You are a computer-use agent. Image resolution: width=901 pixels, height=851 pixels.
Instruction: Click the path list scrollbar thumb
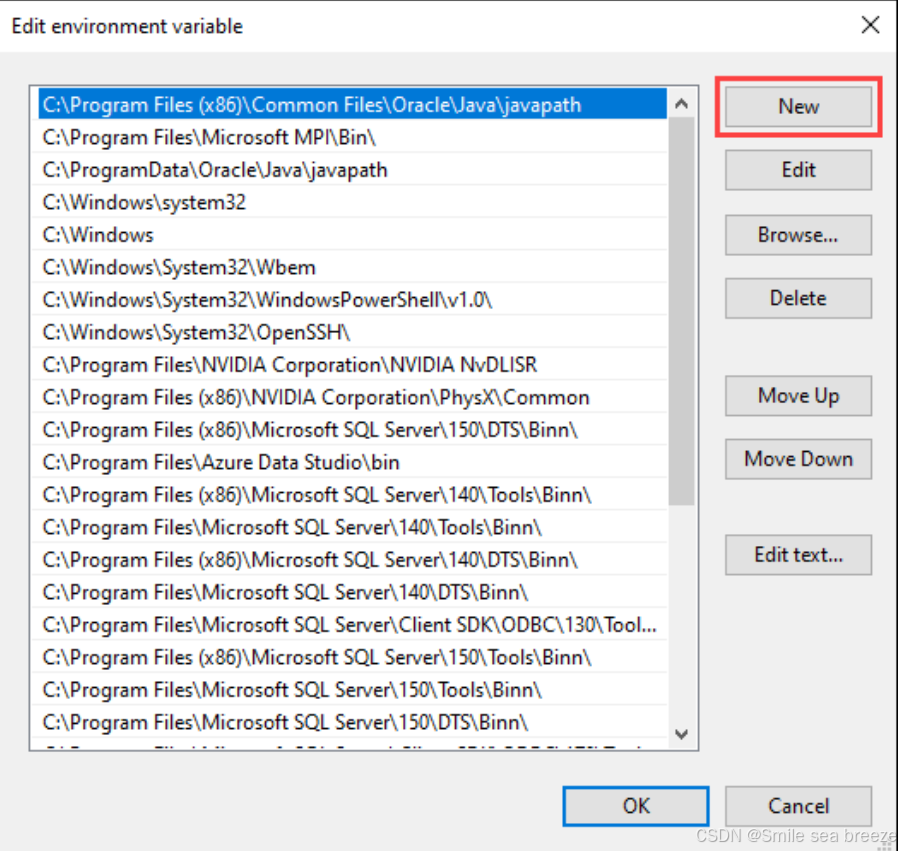pyautogui.click(x=681, y=311)
